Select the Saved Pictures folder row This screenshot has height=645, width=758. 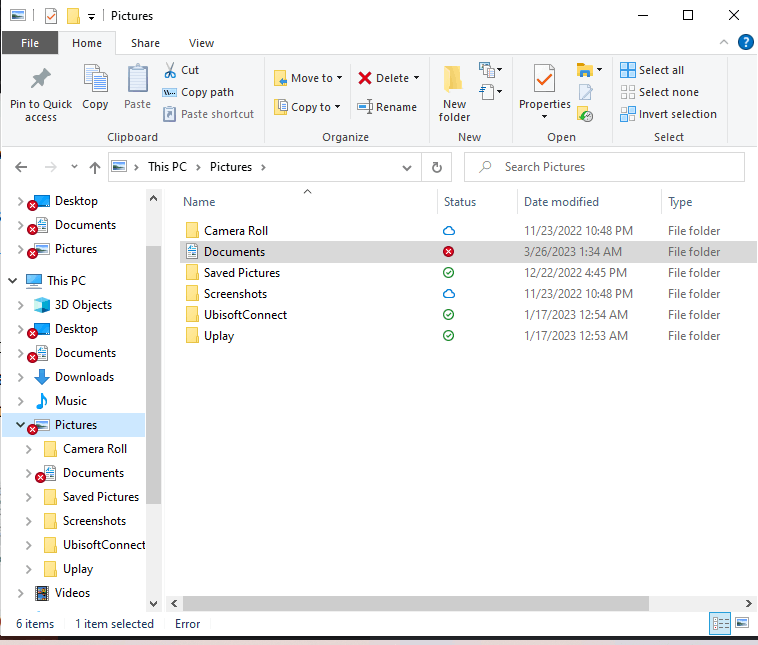[x=468, y=273]
